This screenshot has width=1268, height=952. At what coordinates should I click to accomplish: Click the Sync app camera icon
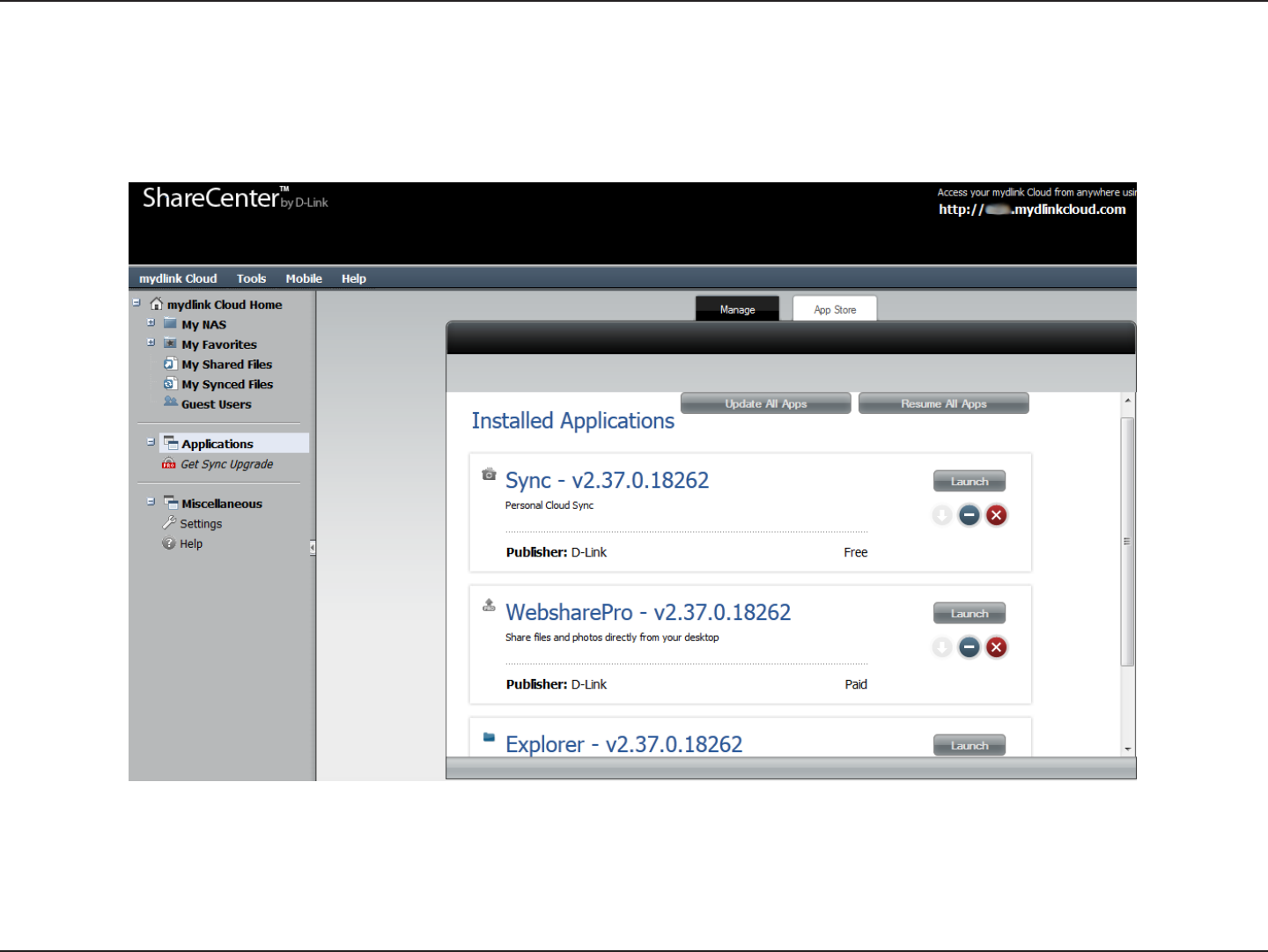point(490,474)
